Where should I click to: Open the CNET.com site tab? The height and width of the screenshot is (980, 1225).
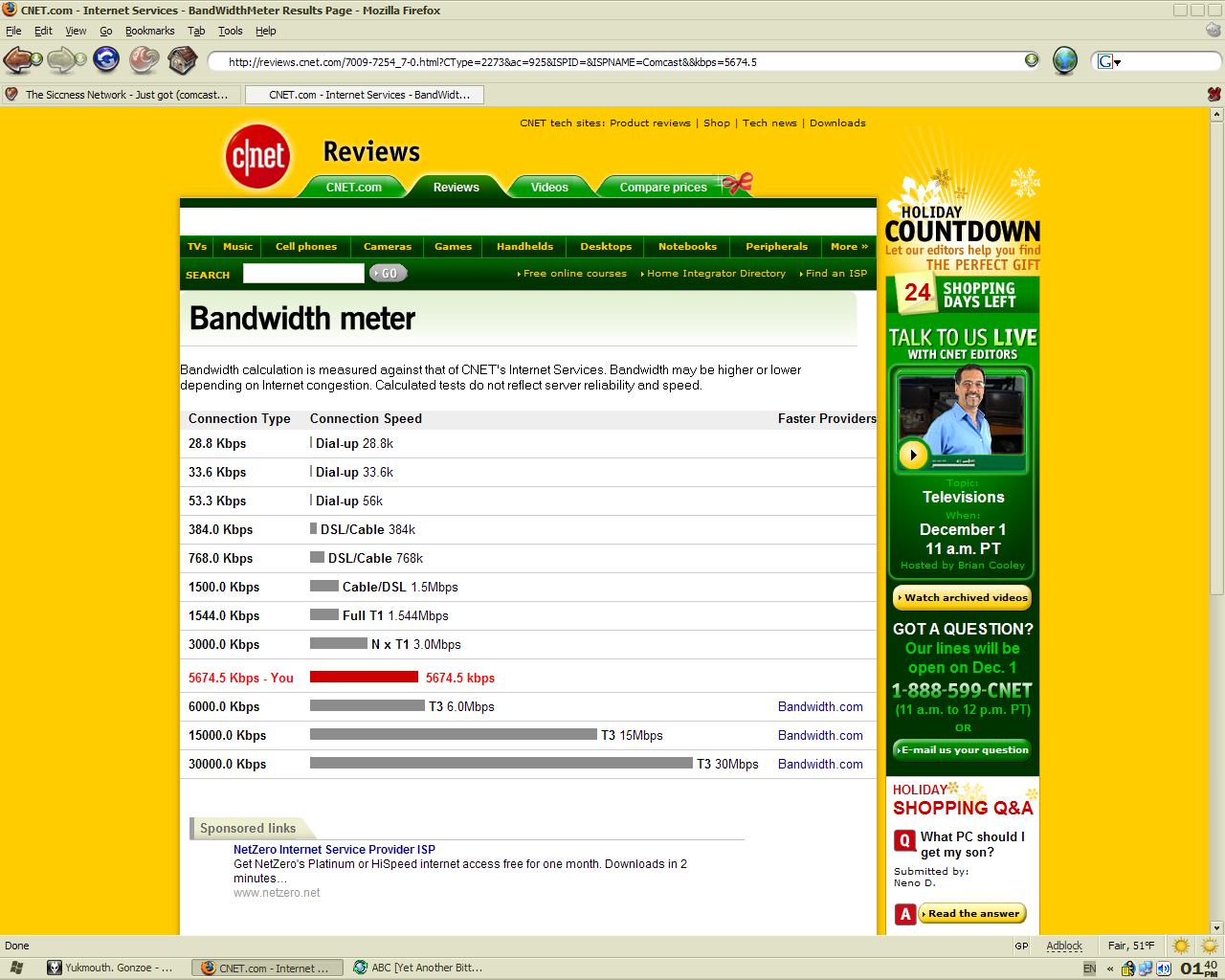pos(354,187)
